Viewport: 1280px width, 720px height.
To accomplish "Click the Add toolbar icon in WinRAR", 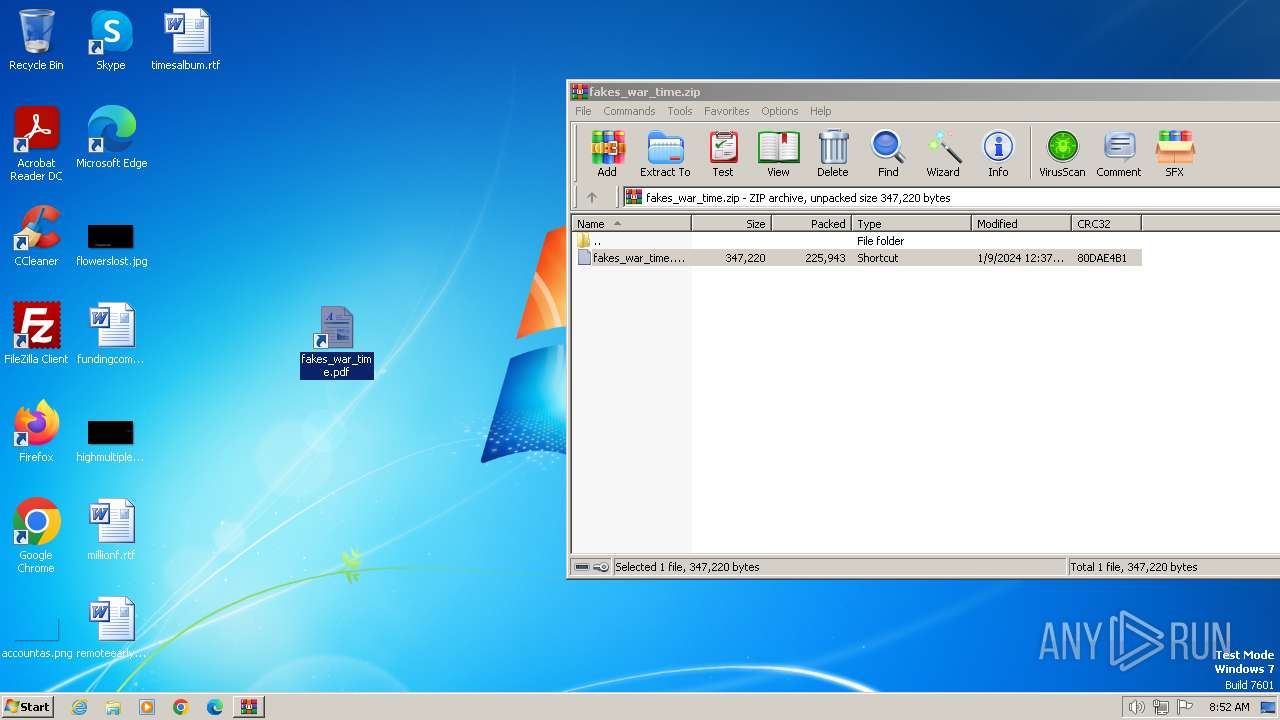I will [607, 154].
